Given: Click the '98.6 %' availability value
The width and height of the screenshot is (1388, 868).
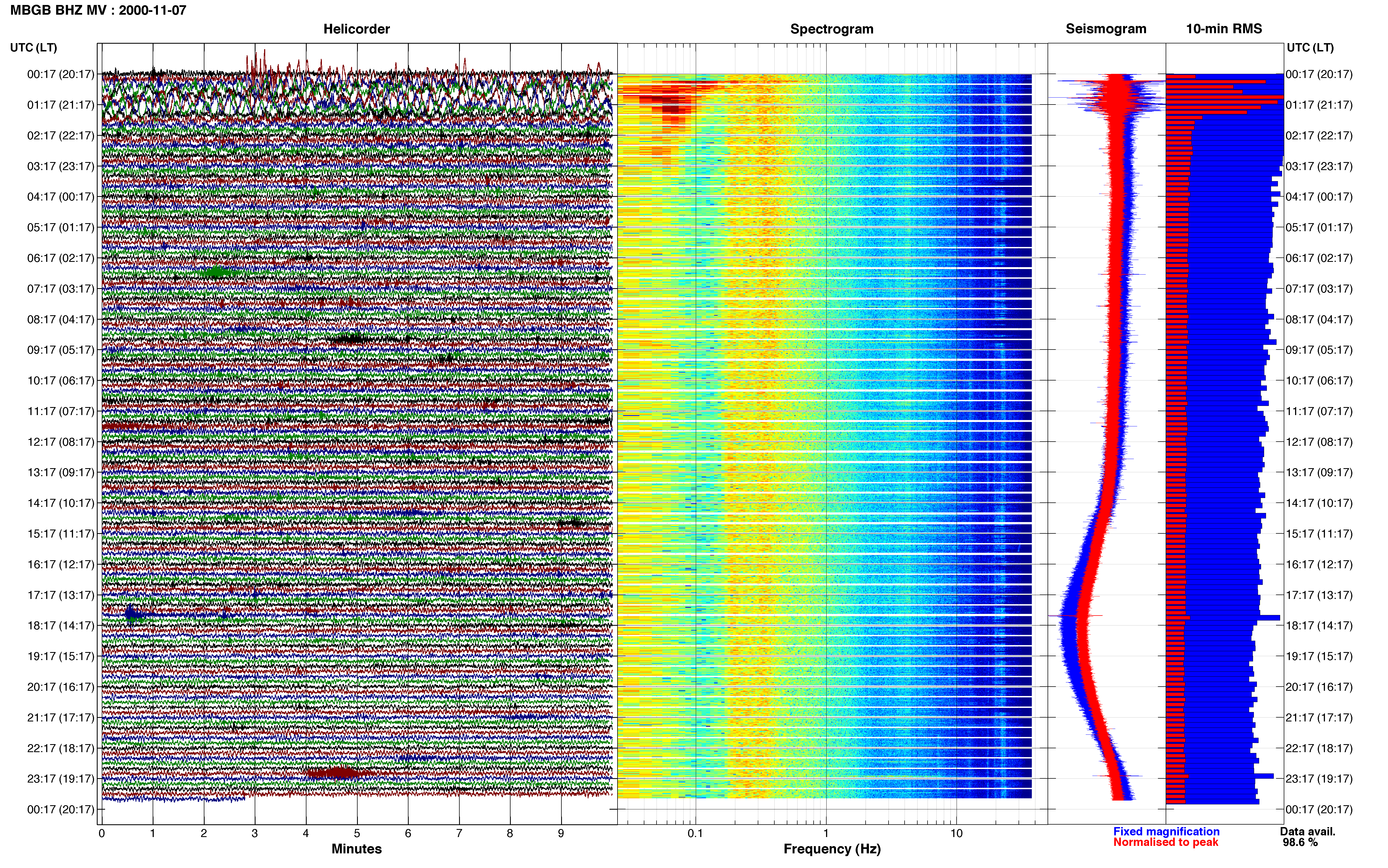Looking at the screenshot, I should (1300, 842).
